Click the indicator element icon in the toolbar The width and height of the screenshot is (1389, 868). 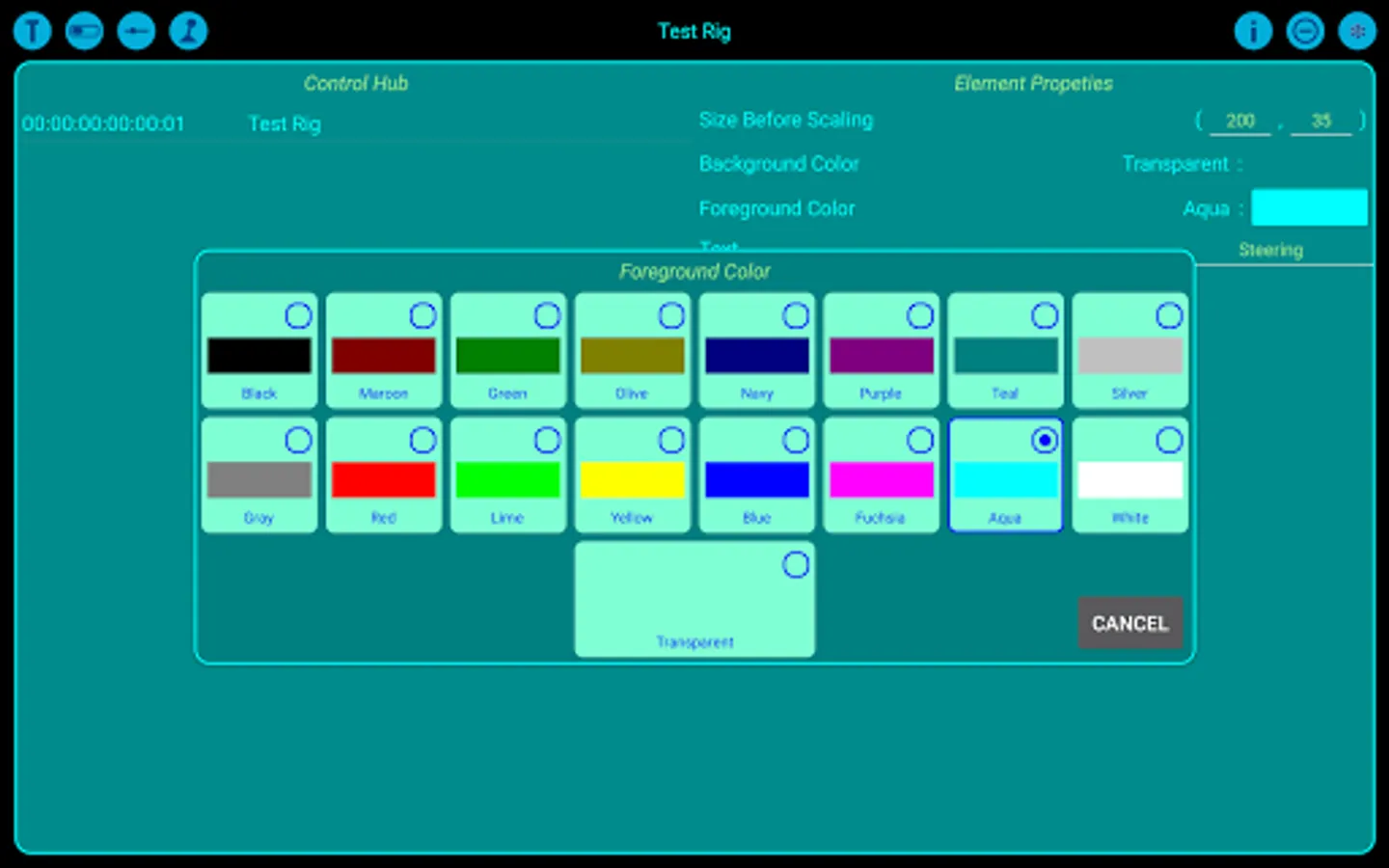click(84, 31)
